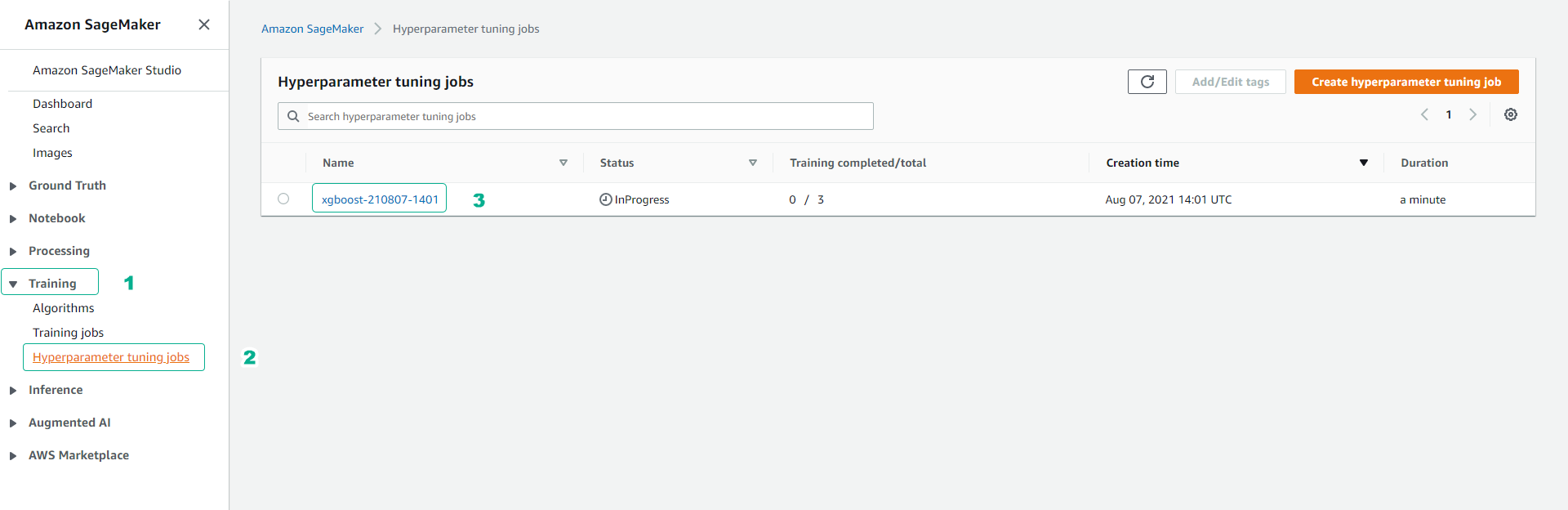
Task: Open the Training jobs page
Action: (68, 333)
